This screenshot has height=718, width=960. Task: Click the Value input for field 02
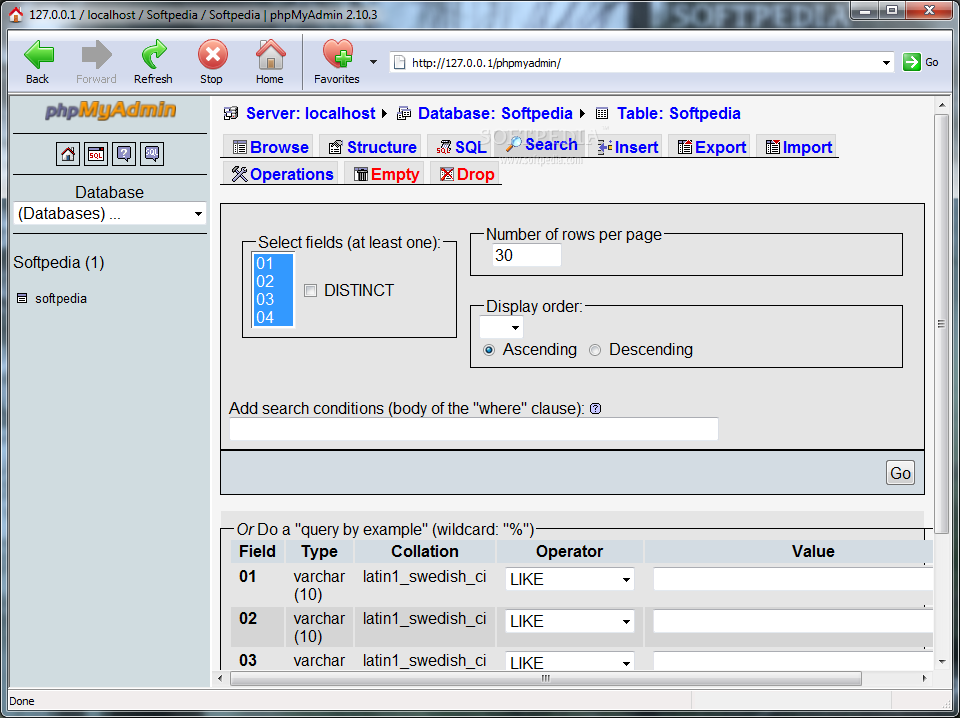pyautogui.click(x=793, y=621)
